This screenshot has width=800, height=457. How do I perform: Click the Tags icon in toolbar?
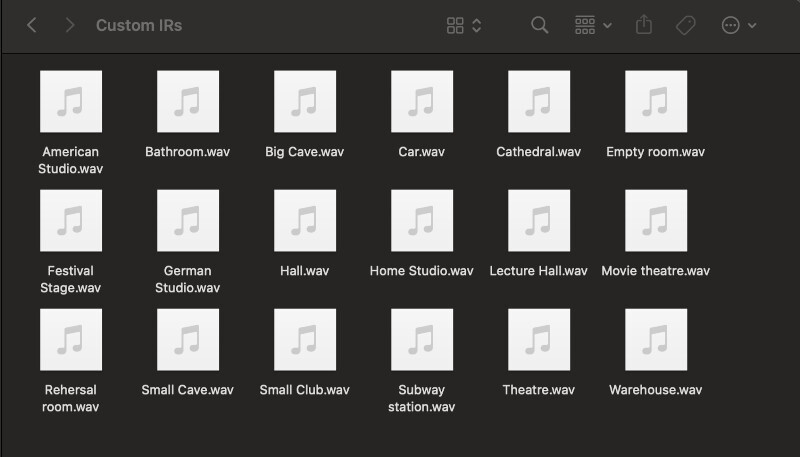[x=686, y=25]
